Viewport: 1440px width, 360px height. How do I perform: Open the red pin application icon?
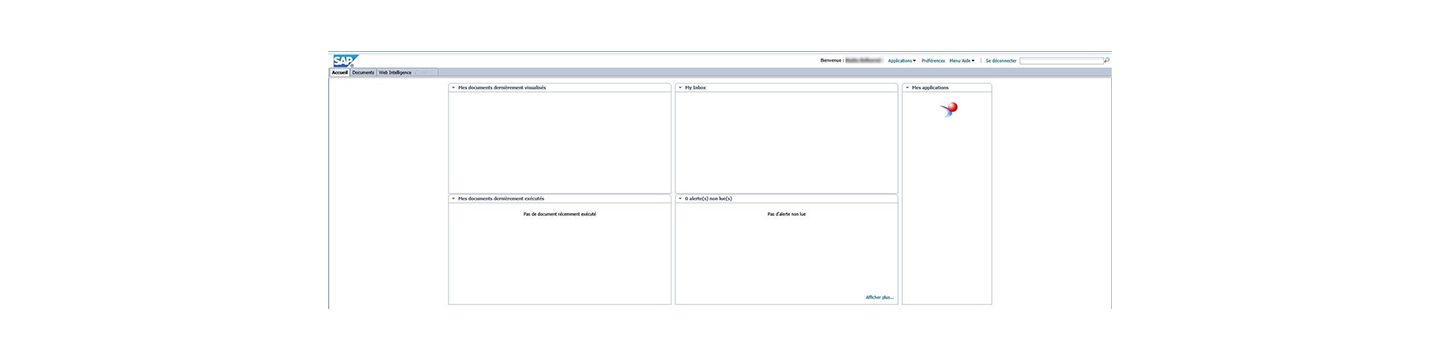(x=950, y=109)
